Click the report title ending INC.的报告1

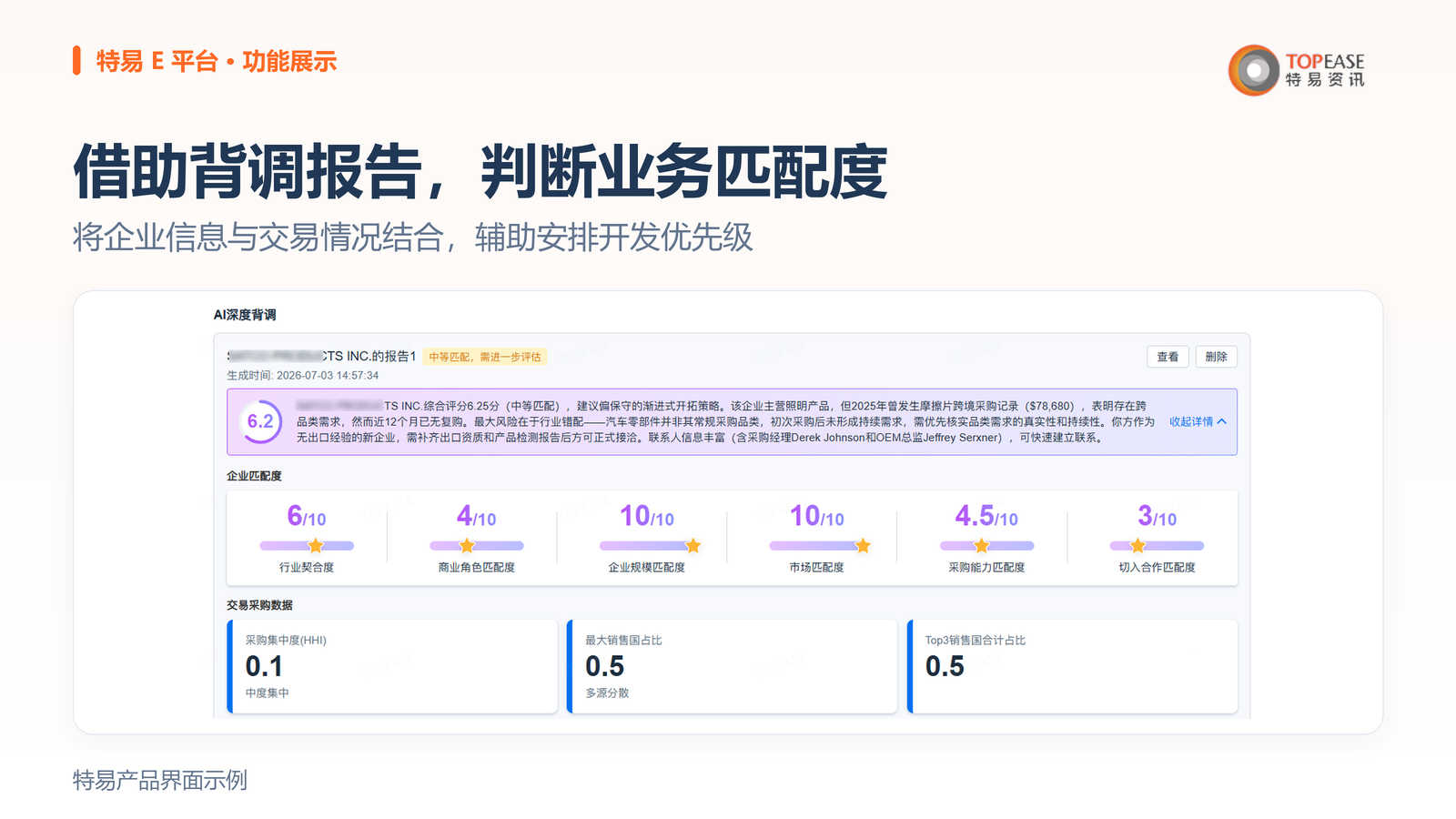point(321,356)
